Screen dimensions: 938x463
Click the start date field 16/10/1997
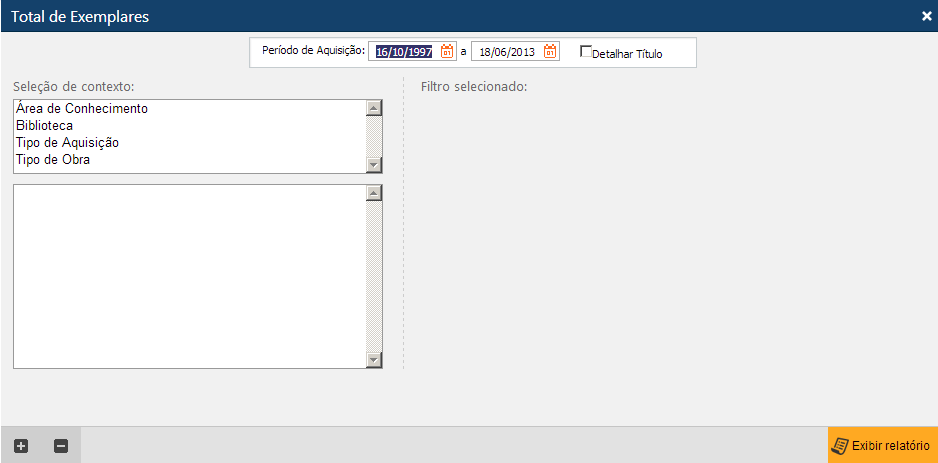[403, 52]
